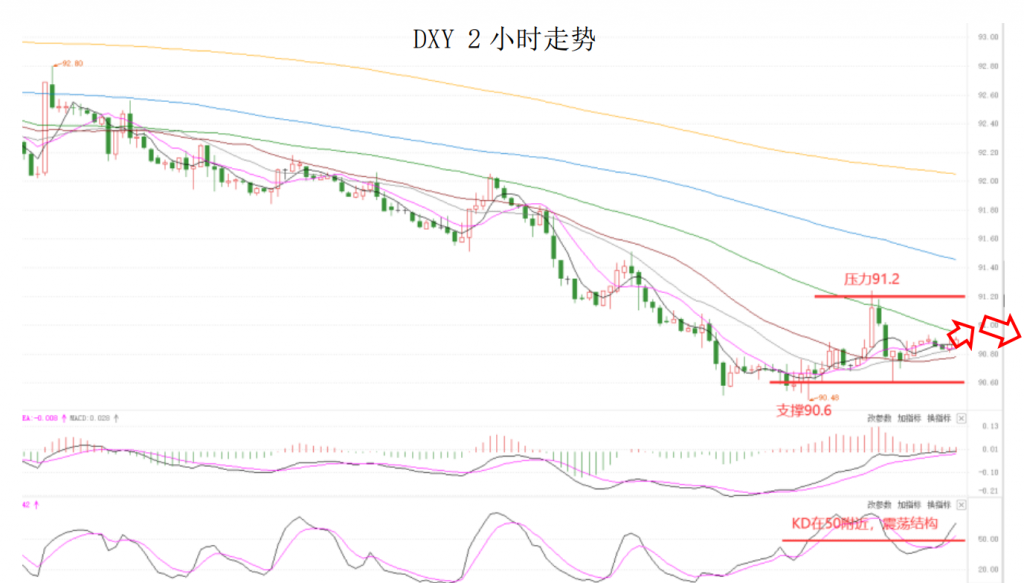Click 加指标 in the KD indicator panel
1024x583 pixels.
[909, 505]
